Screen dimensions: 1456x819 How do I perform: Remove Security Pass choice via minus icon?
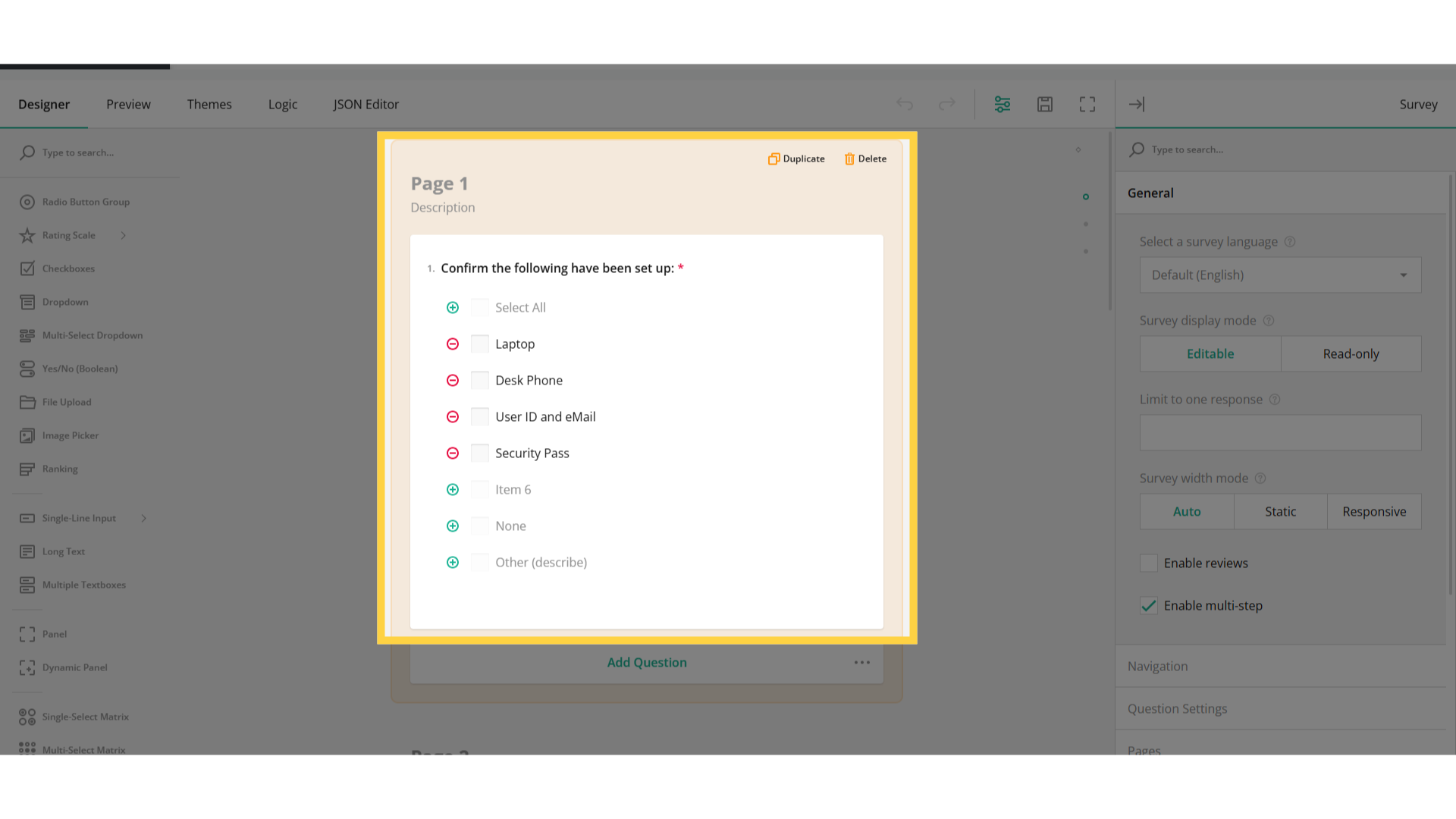(453, 453)
